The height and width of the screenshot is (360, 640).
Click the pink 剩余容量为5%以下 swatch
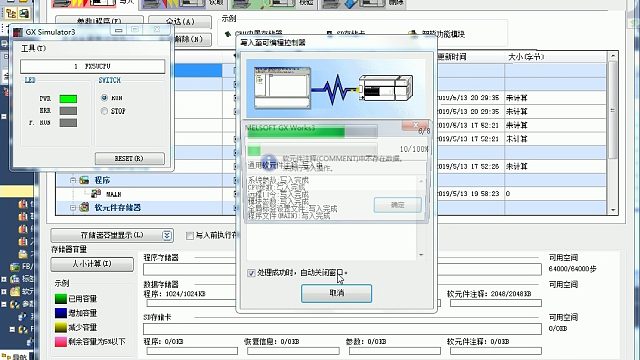point(61,342)
